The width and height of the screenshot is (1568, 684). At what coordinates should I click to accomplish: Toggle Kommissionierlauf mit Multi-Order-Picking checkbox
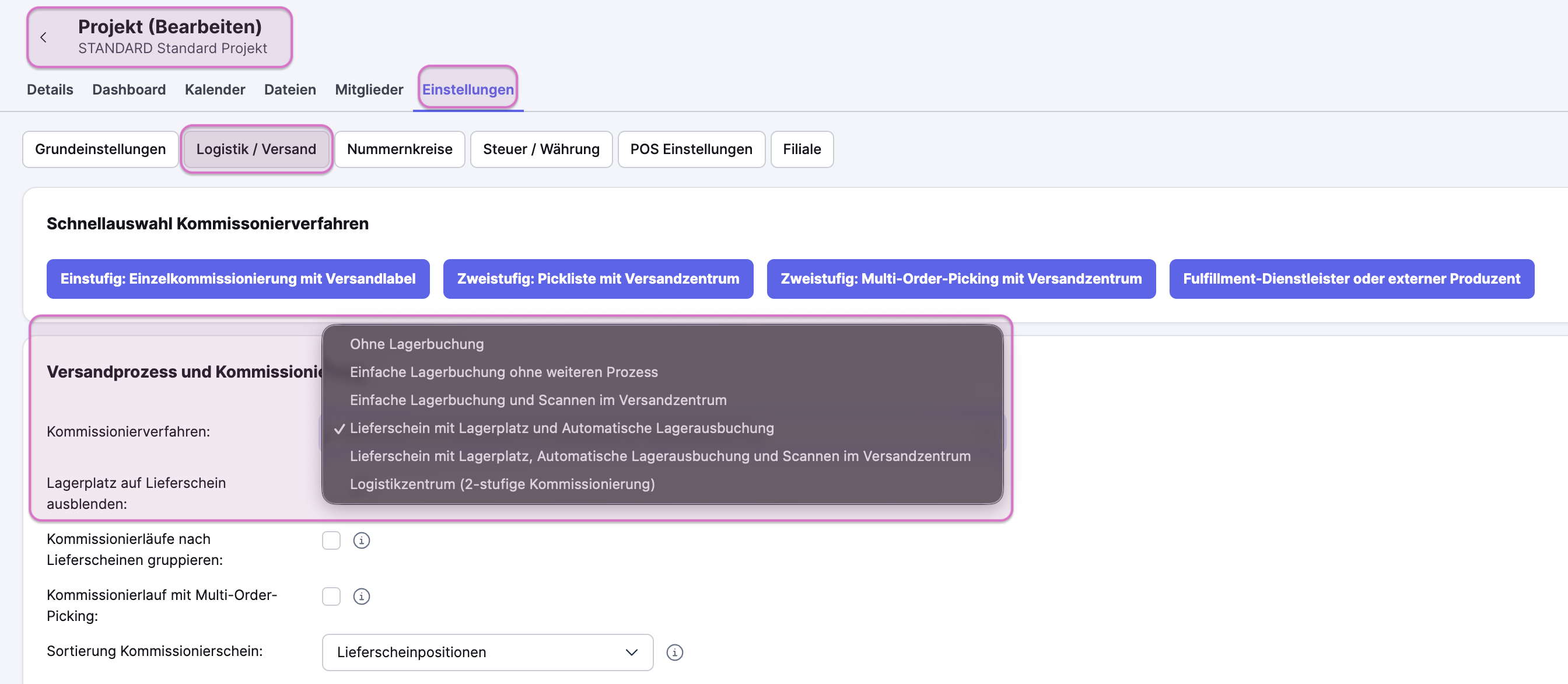point(331,596)
